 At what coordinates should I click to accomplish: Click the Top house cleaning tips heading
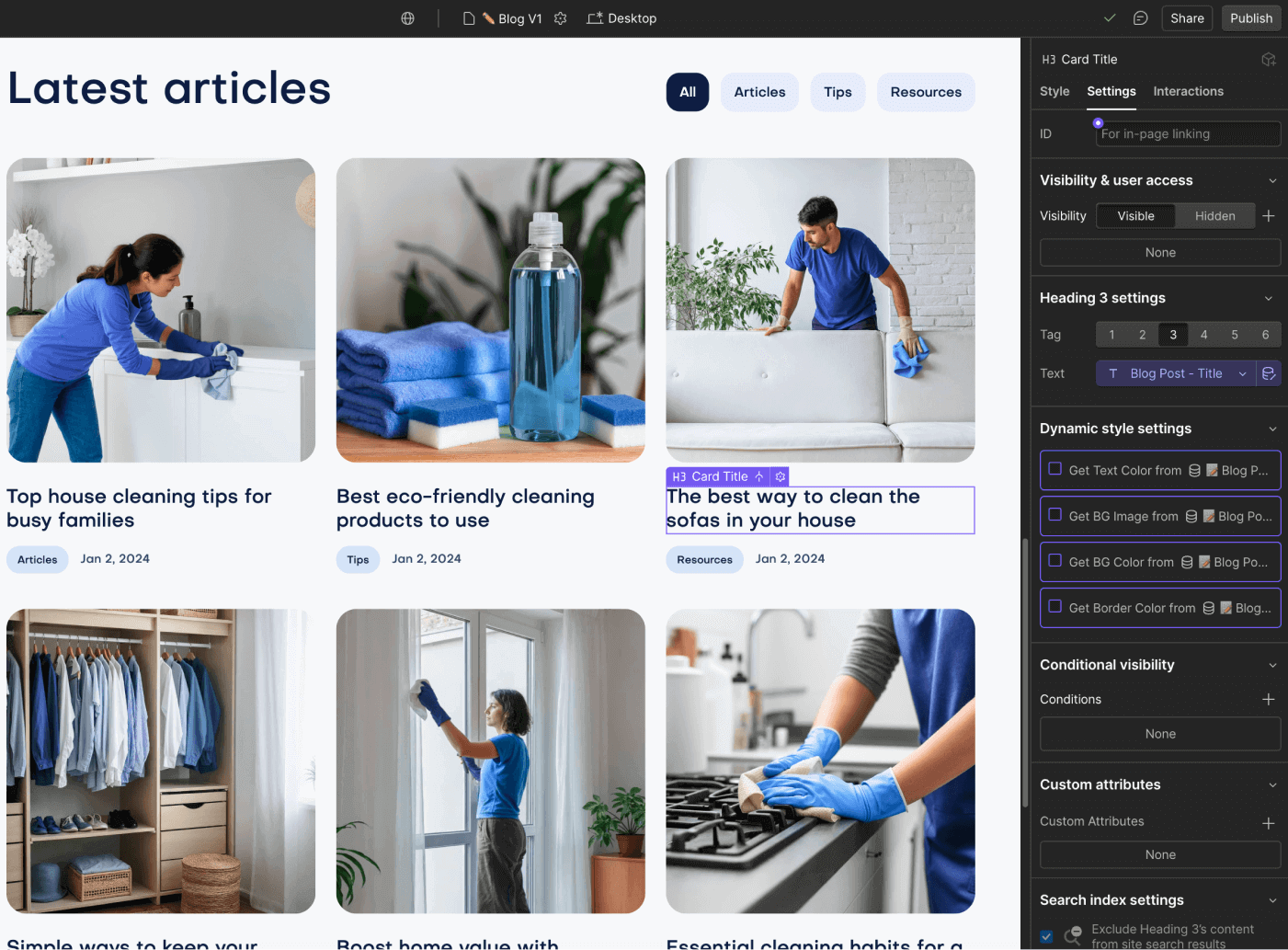[x=139, y=509]
